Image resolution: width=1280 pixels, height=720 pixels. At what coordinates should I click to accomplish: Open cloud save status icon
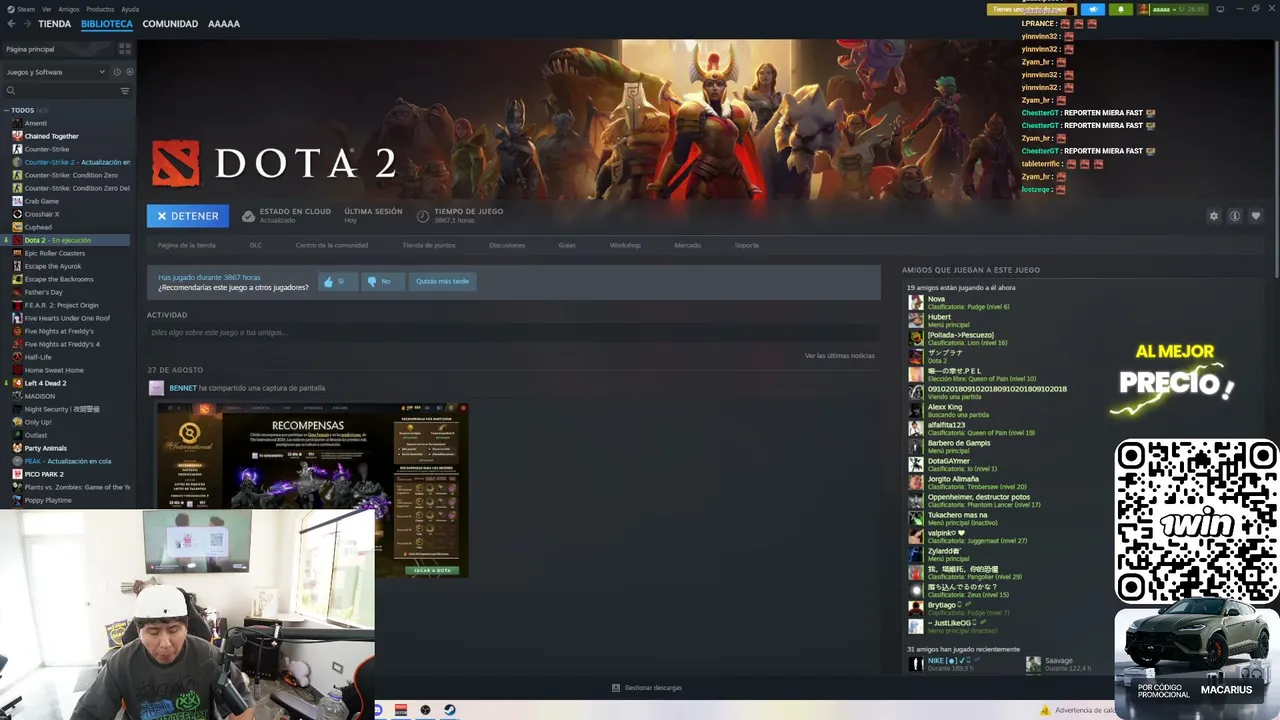pyautogui.click(x=248, y=216)
